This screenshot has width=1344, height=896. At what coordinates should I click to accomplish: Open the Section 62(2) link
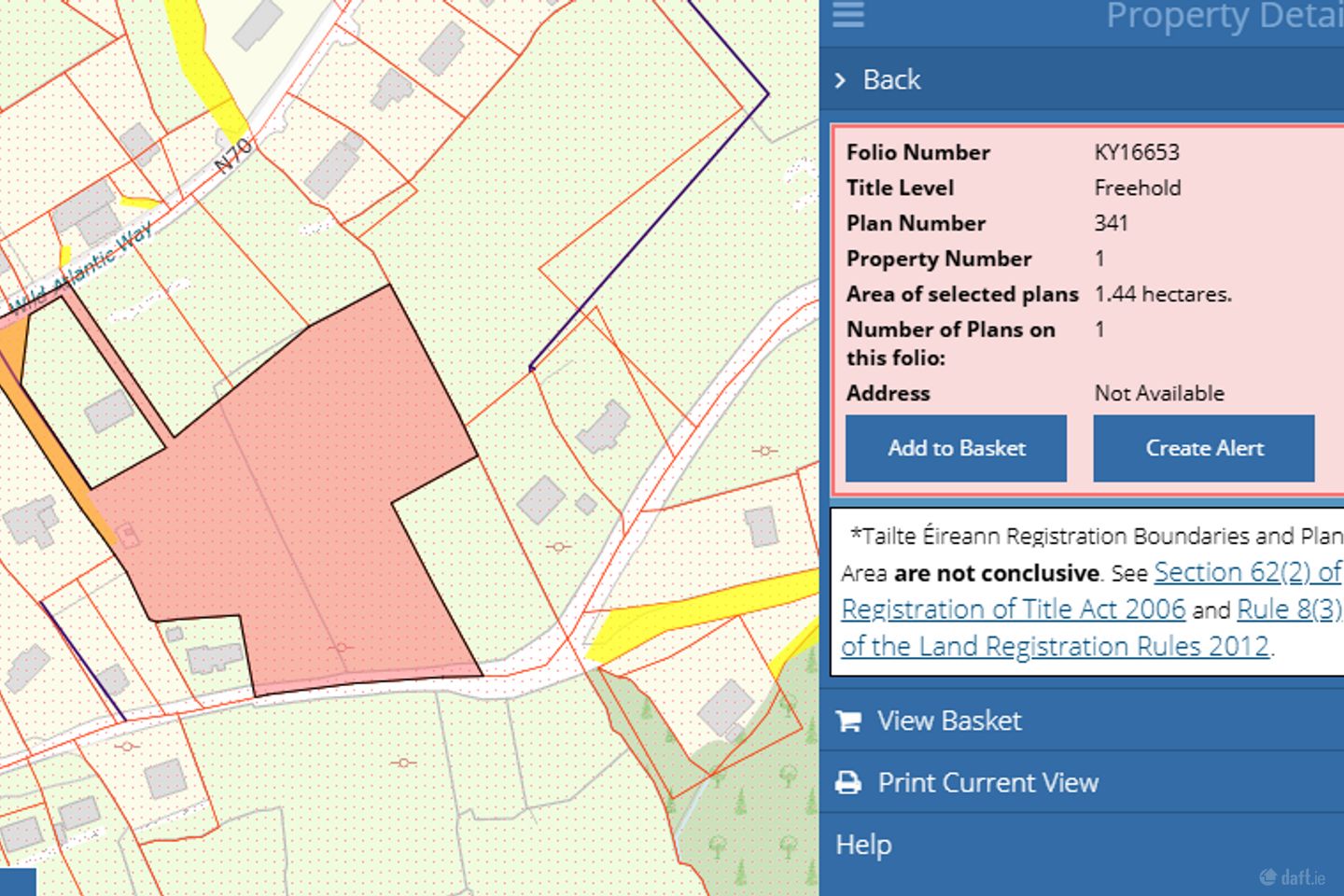[x=1247, y=571]
